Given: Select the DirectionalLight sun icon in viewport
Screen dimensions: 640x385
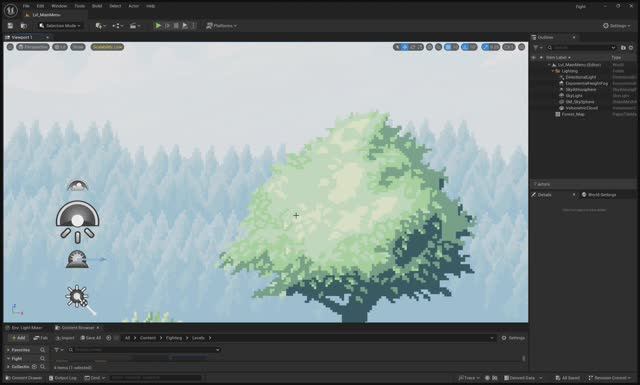Looking at the screenshot, I should click(77, 296).
